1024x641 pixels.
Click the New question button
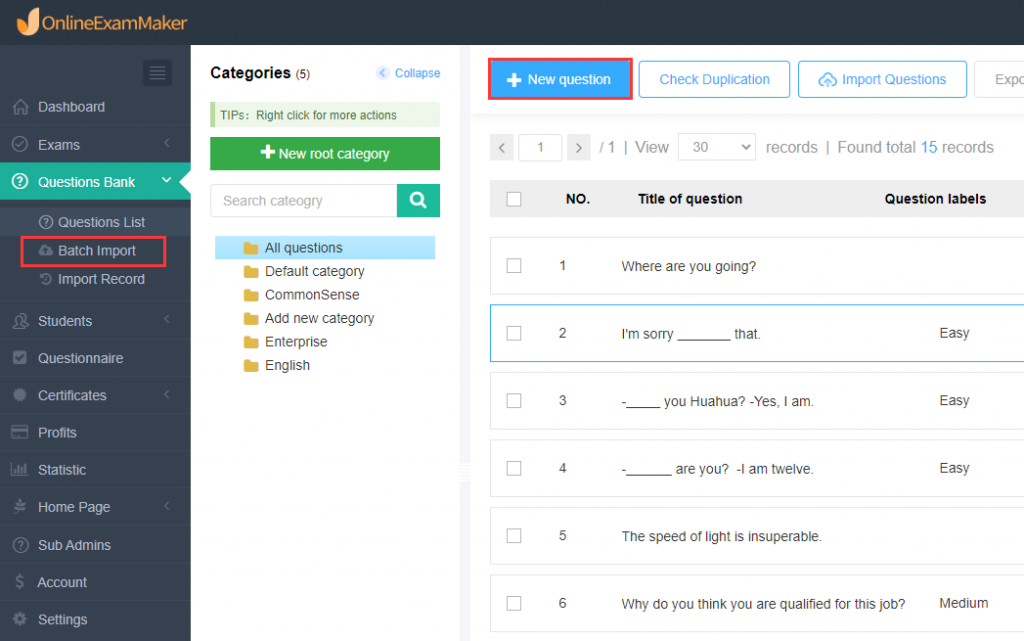(560, 79)
